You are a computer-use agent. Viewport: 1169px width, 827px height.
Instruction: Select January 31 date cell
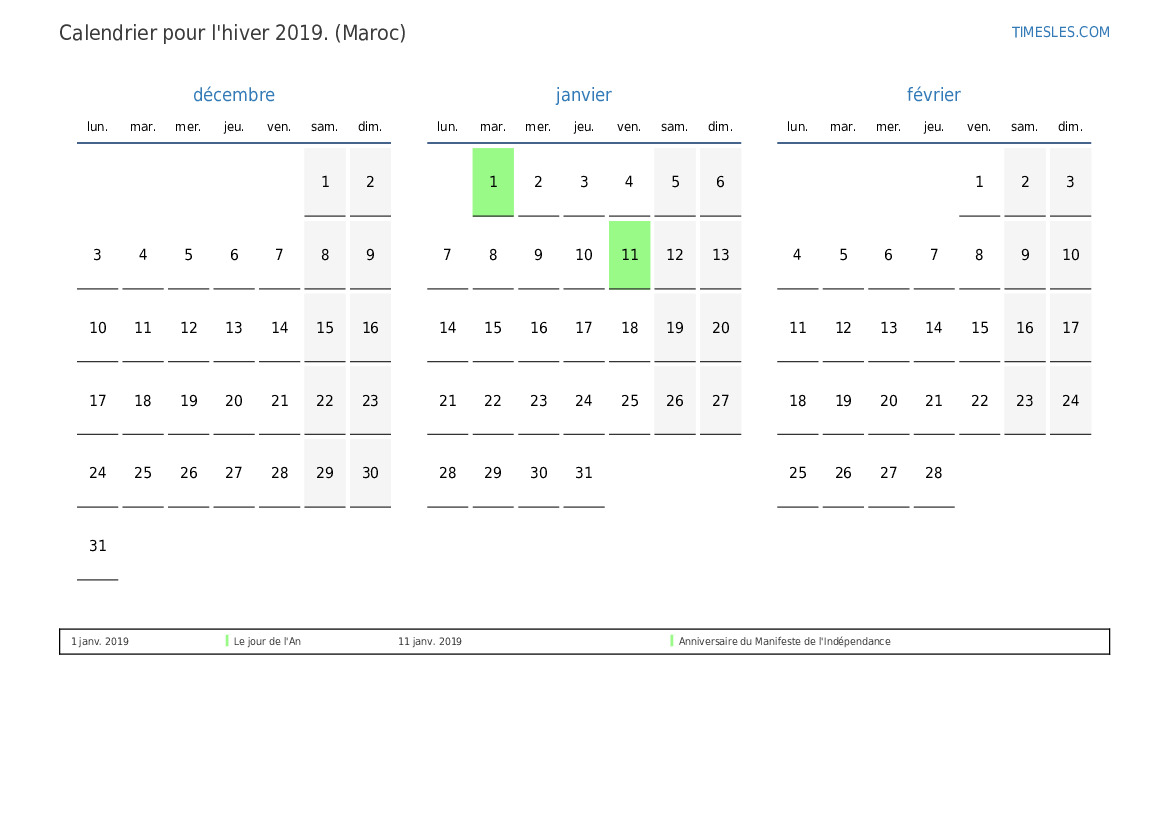click(x=584, y=473)
